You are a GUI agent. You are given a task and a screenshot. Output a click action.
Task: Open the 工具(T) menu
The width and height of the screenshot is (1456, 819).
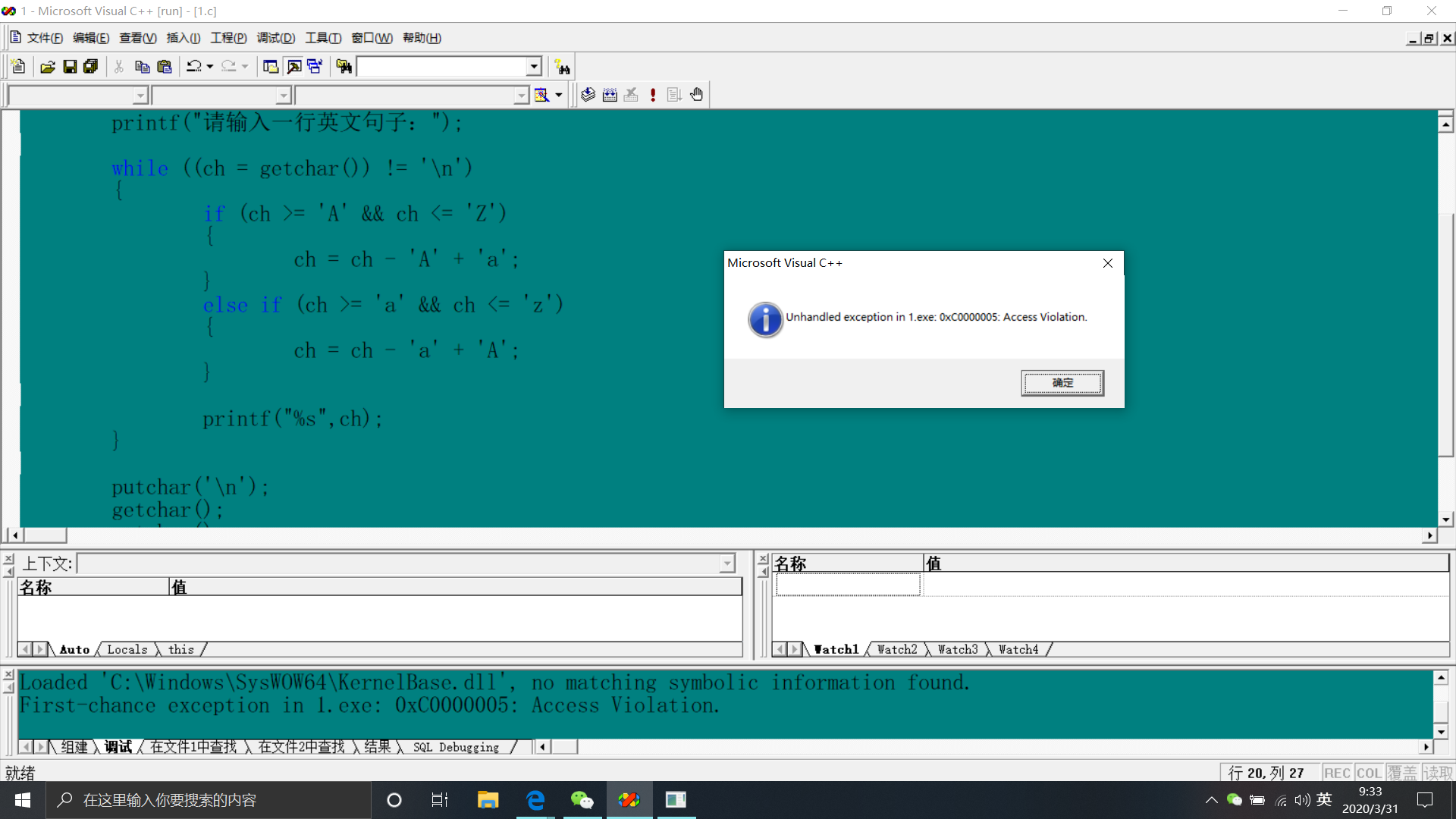click(323, 38)
